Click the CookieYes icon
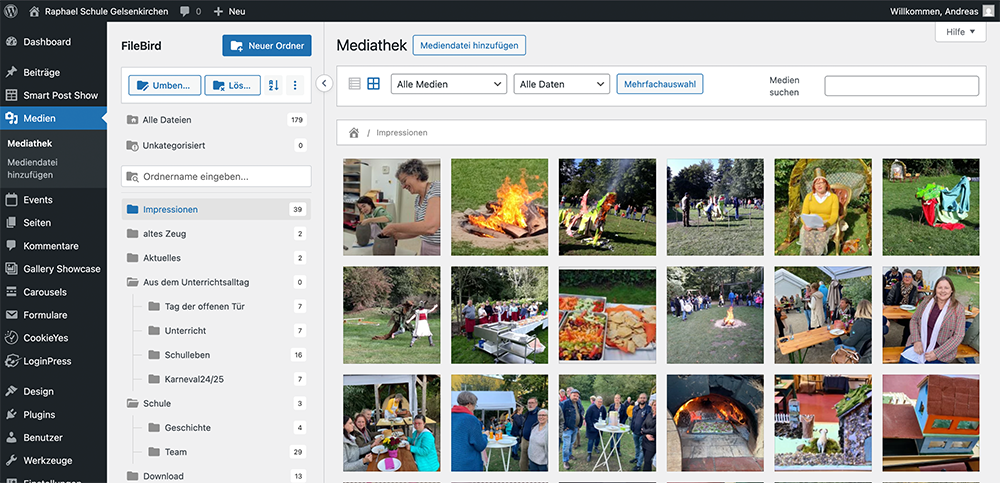The width and height of the screenshot is (1000, 483). pos(11,338)
